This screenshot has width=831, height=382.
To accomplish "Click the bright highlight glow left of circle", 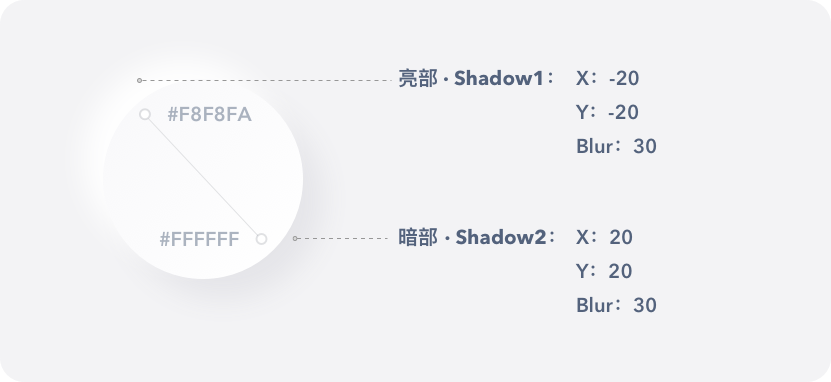I will [x=85, y=159].
